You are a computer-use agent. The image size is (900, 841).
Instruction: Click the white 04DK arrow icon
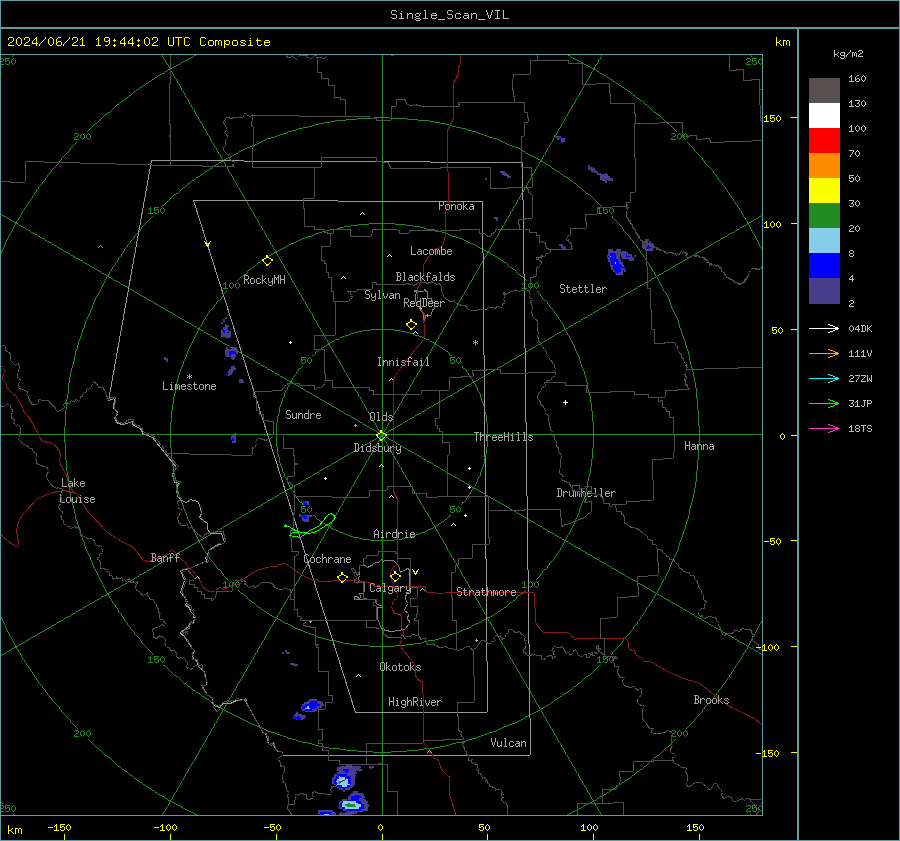pyautogui.click(x=824, y=328)
